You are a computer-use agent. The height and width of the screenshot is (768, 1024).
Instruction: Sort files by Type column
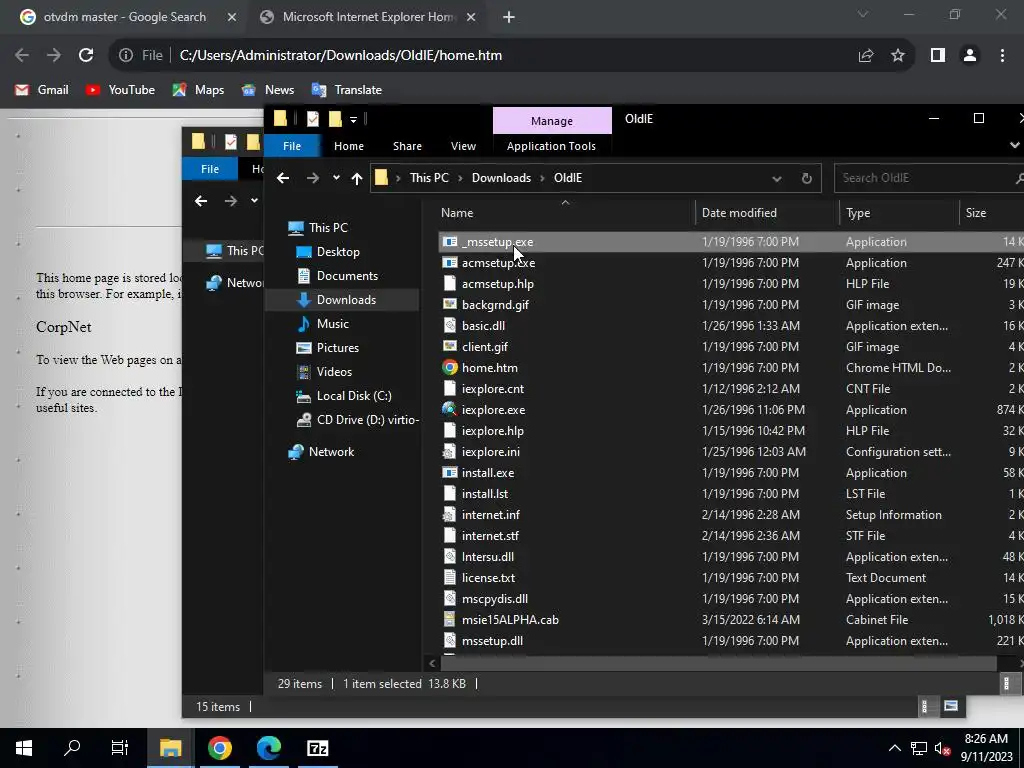tap(899, 213)
